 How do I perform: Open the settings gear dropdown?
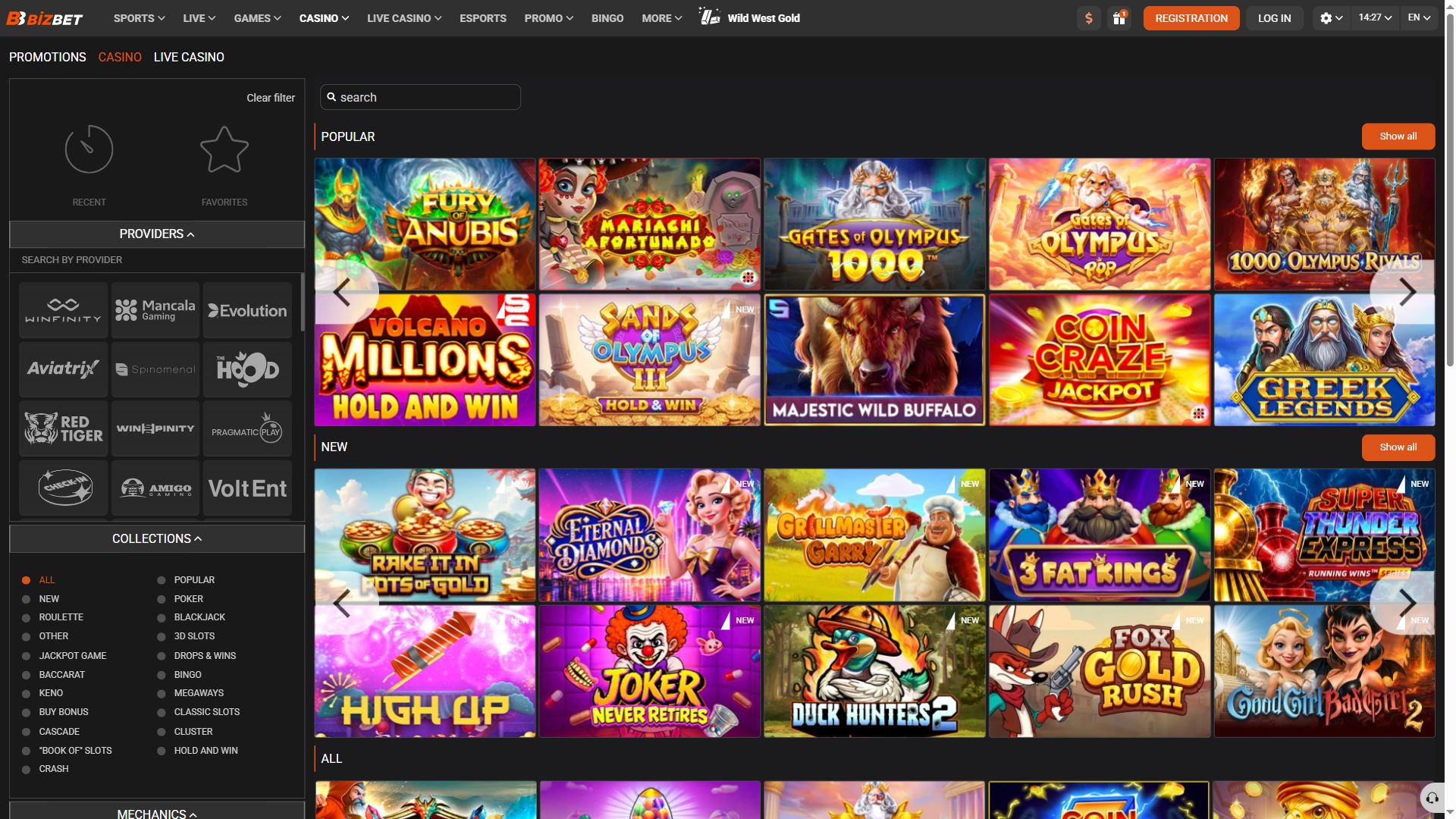(1331, 18)
